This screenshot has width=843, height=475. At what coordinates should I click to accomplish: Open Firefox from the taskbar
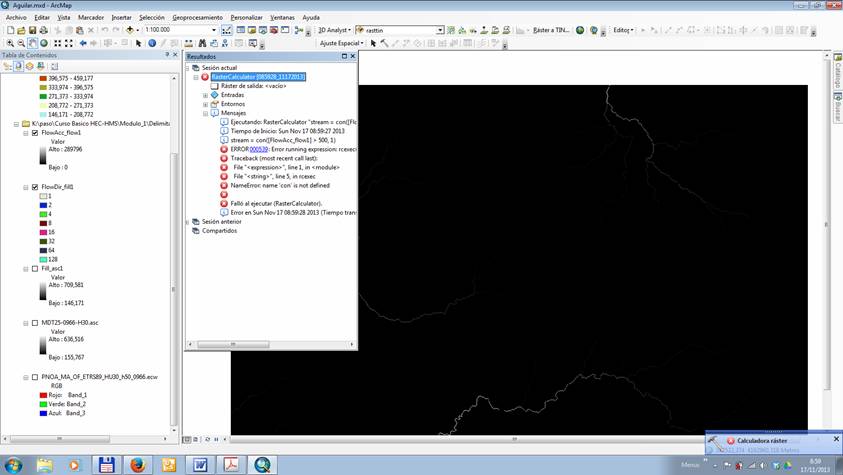point(138,465)
